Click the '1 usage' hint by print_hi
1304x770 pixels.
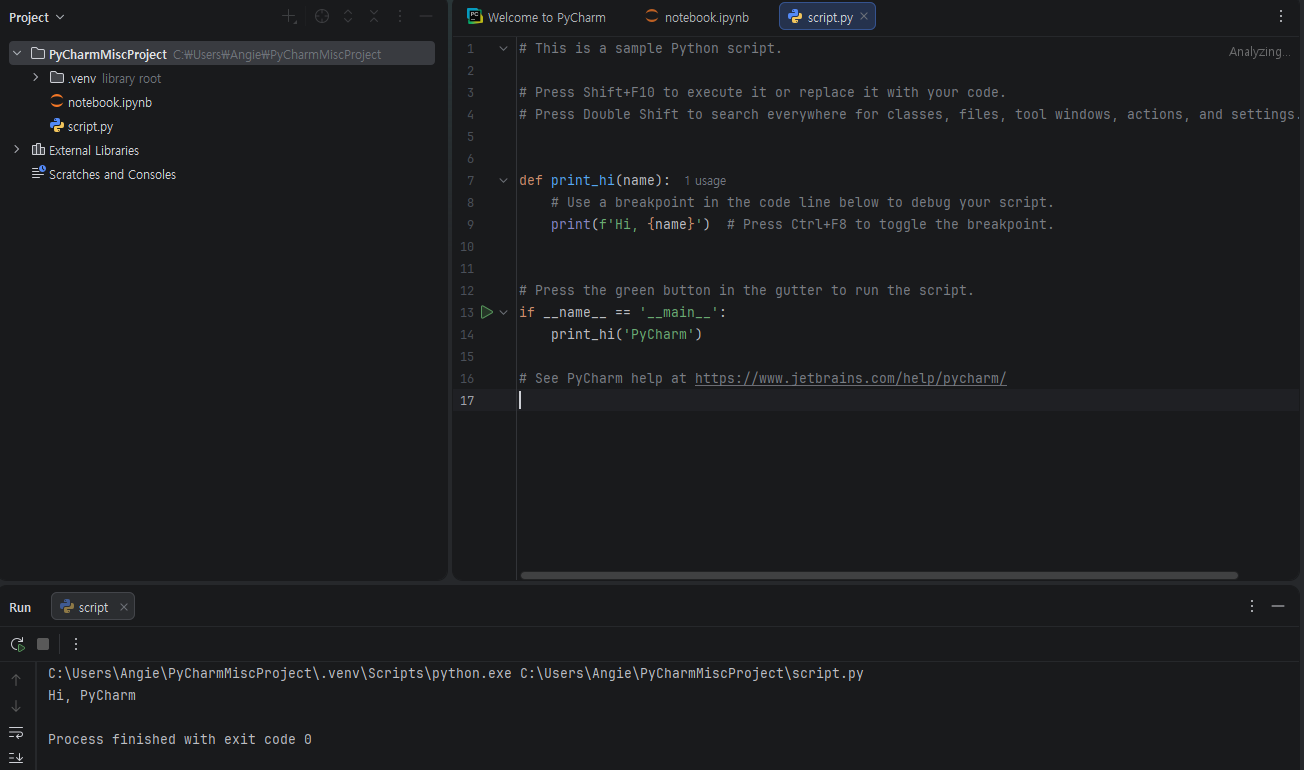click(705, 181)
